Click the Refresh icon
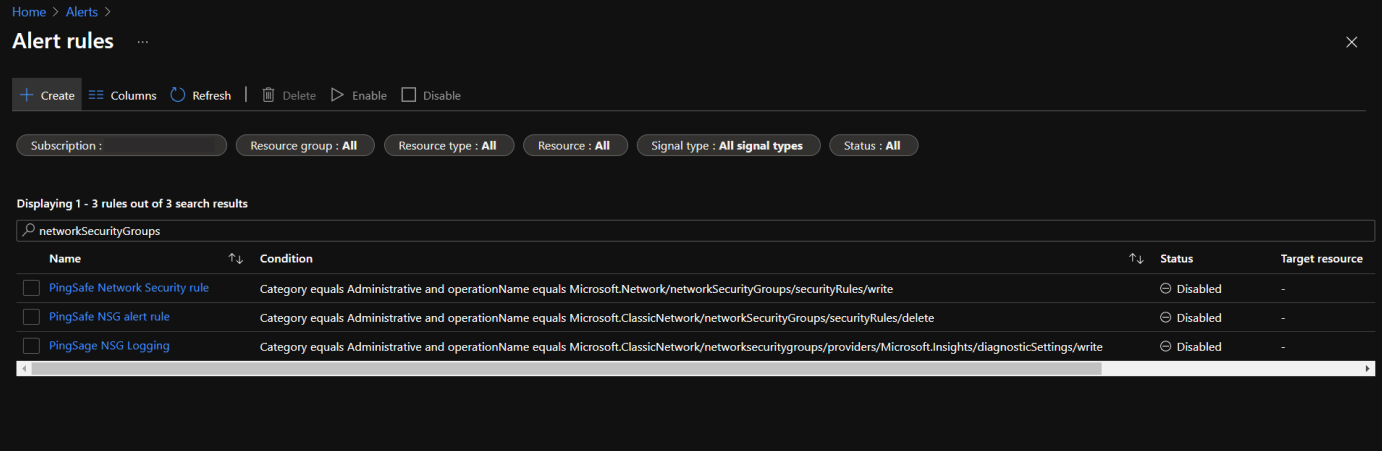Screen dimensions: 1382x451 pos(178,95)
